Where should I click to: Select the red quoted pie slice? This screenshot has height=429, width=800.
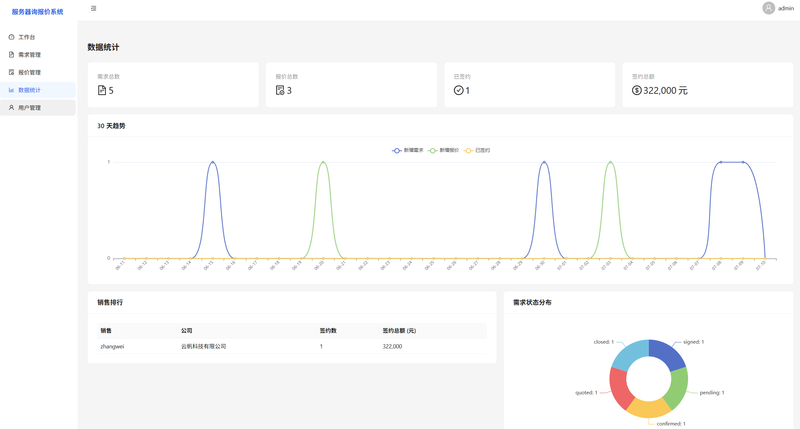[x=619, y=387]
